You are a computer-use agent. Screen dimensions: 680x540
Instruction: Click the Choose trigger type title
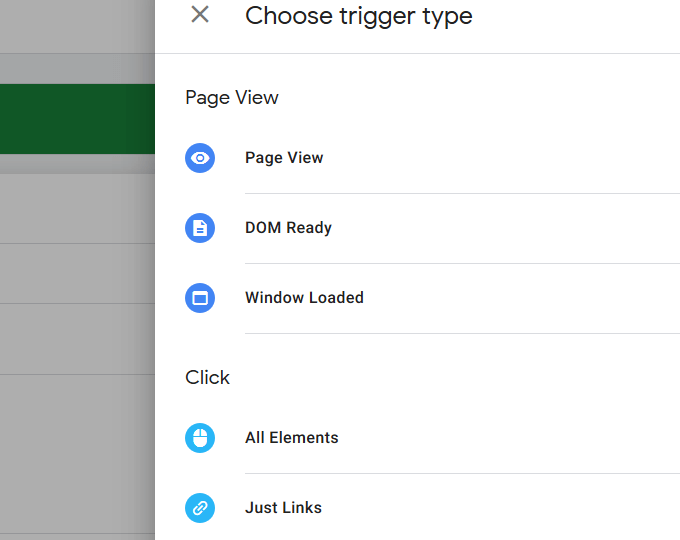358,16
